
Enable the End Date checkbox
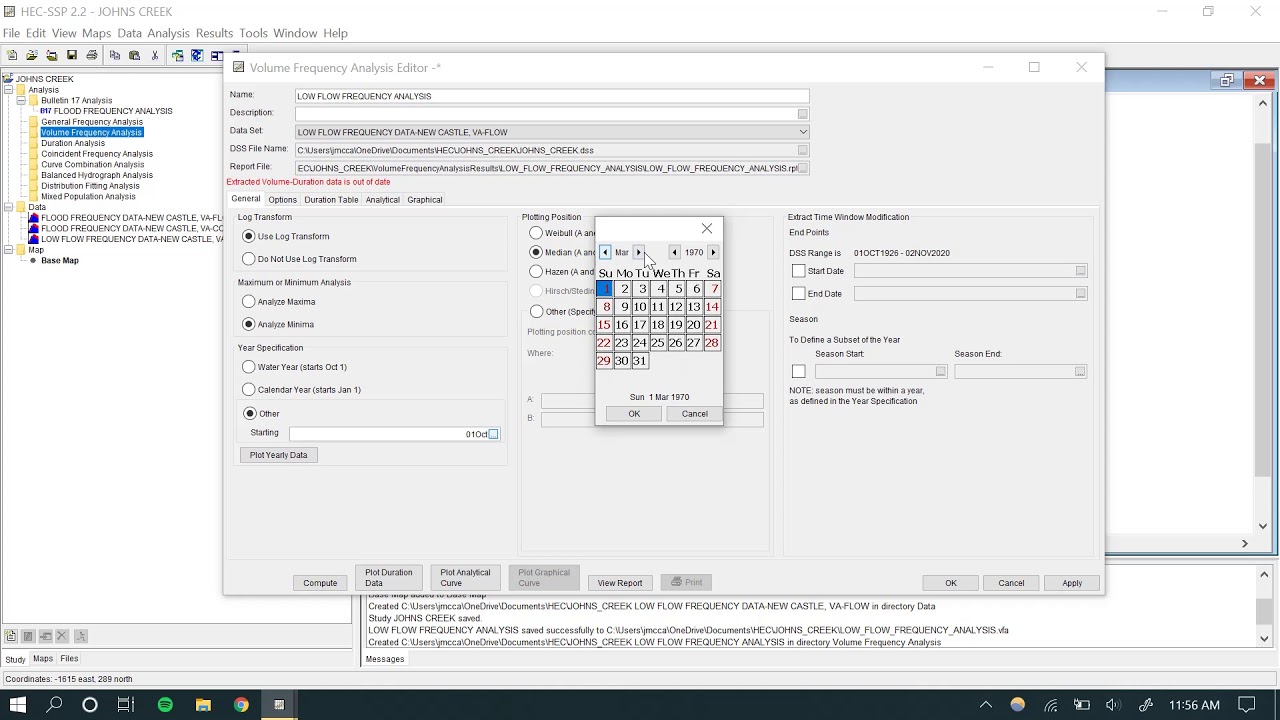798,294
